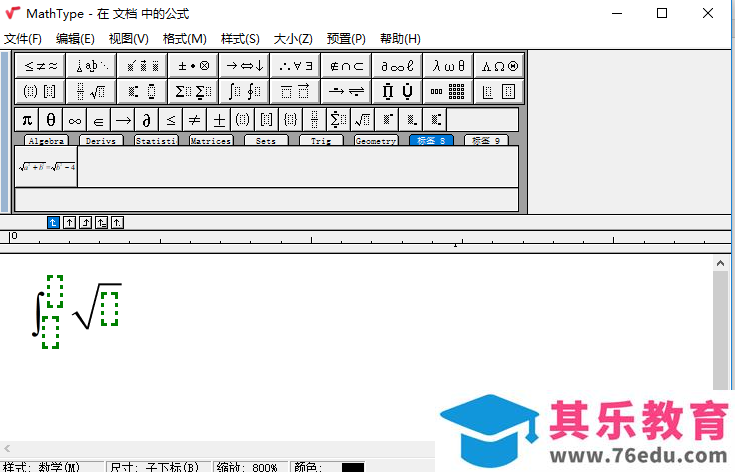The height and width of the screenshot is (472, 735).
Task: Insert fraction template from small bar
Action: (315, 120)
